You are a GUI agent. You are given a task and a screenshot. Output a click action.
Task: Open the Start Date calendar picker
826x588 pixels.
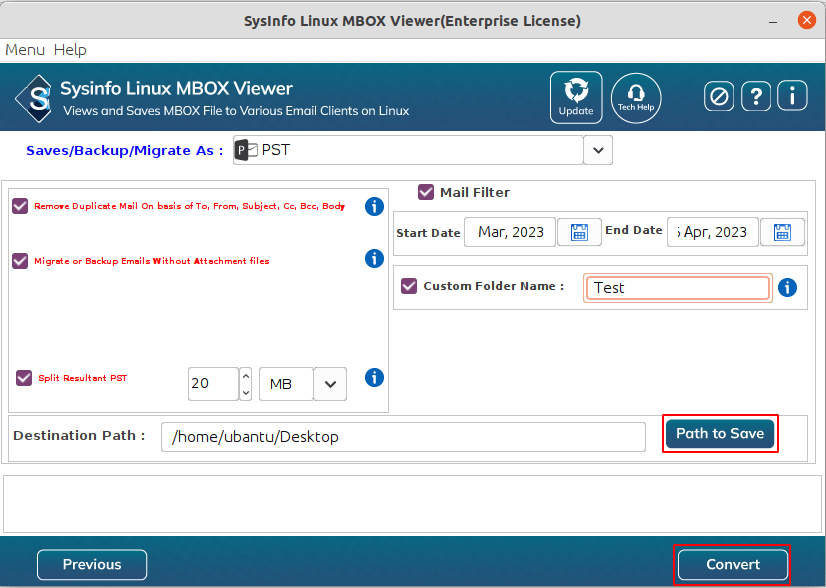[x=579, y=232]
